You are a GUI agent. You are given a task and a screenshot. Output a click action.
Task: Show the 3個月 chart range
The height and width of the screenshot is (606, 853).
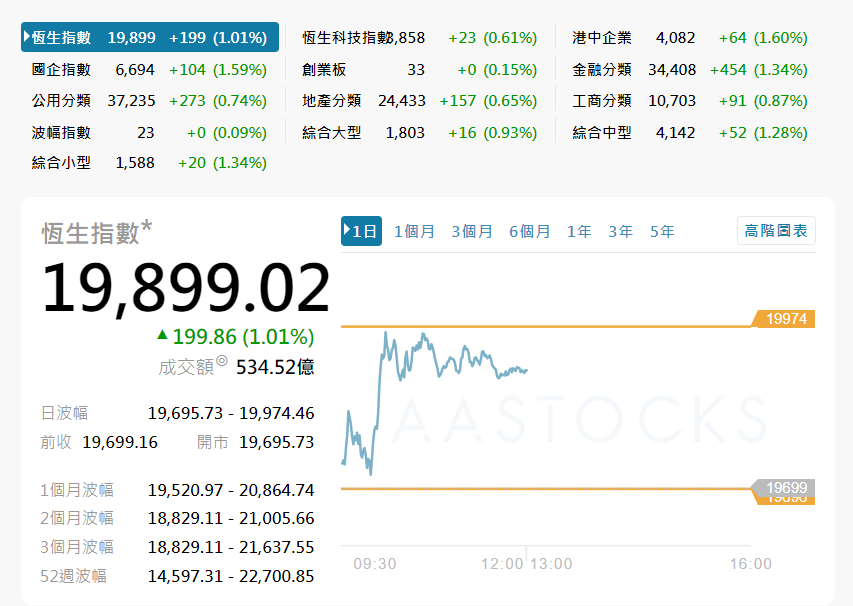click(472, 231)
